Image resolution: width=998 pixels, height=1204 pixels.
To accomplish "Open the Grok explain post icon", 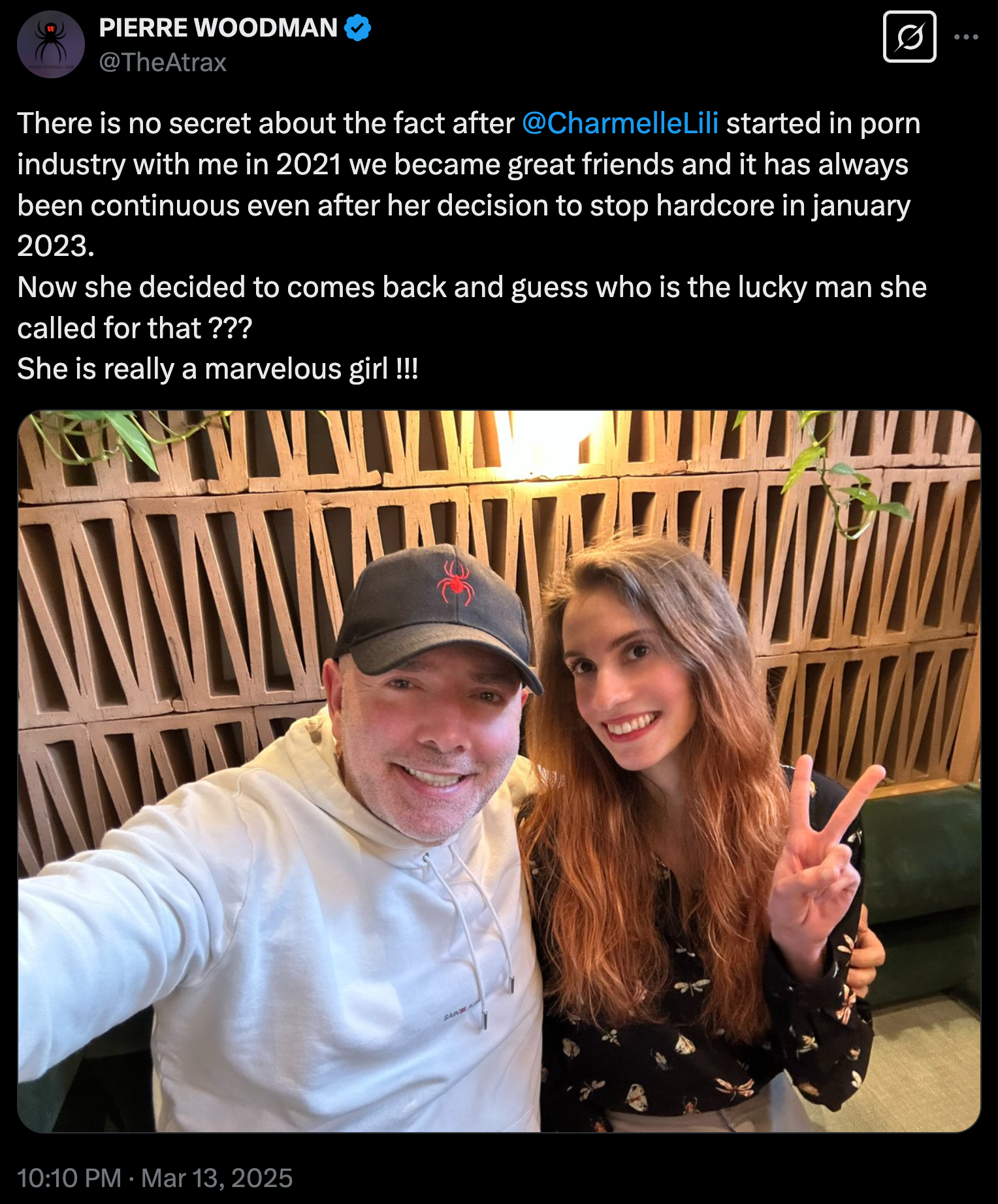I will click(x=909, y=37).
